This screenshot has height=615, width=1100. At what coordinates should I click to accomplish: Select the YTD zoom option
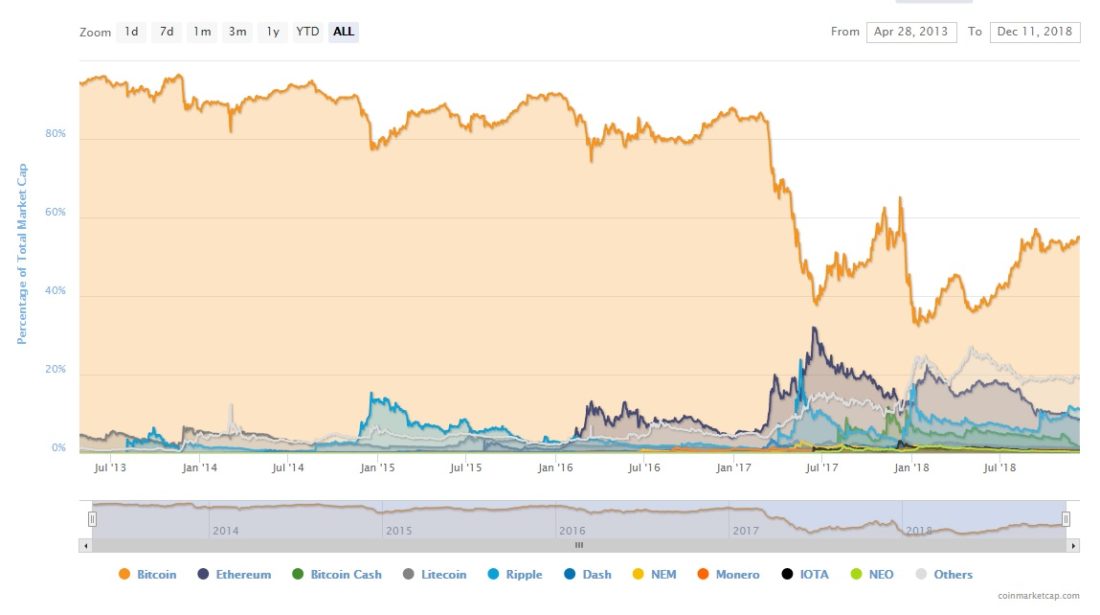[x=307, y=32]
